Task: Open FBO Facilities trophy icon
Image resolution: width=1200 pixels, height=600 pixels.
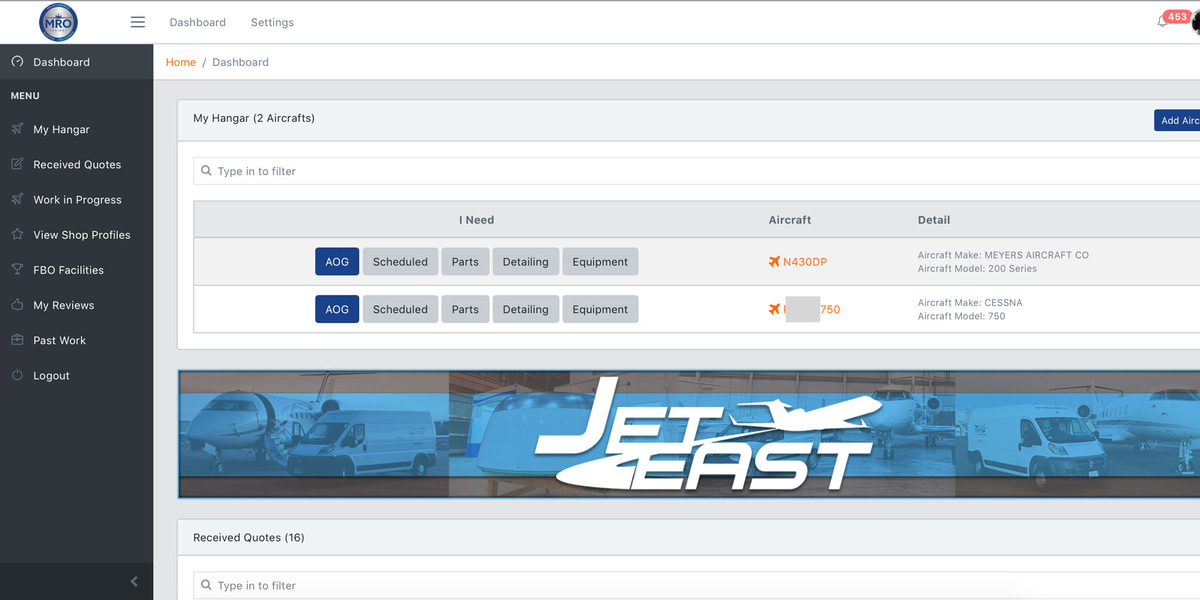Action: [17, 270]
